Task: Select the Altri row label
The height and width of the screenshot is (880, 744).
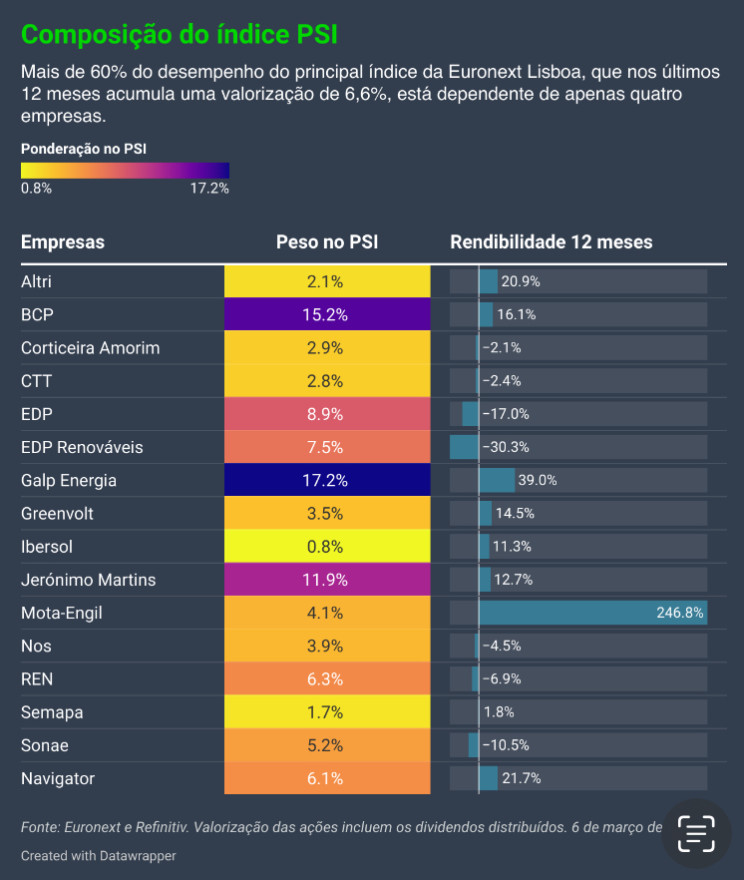Action: [36, 281]
